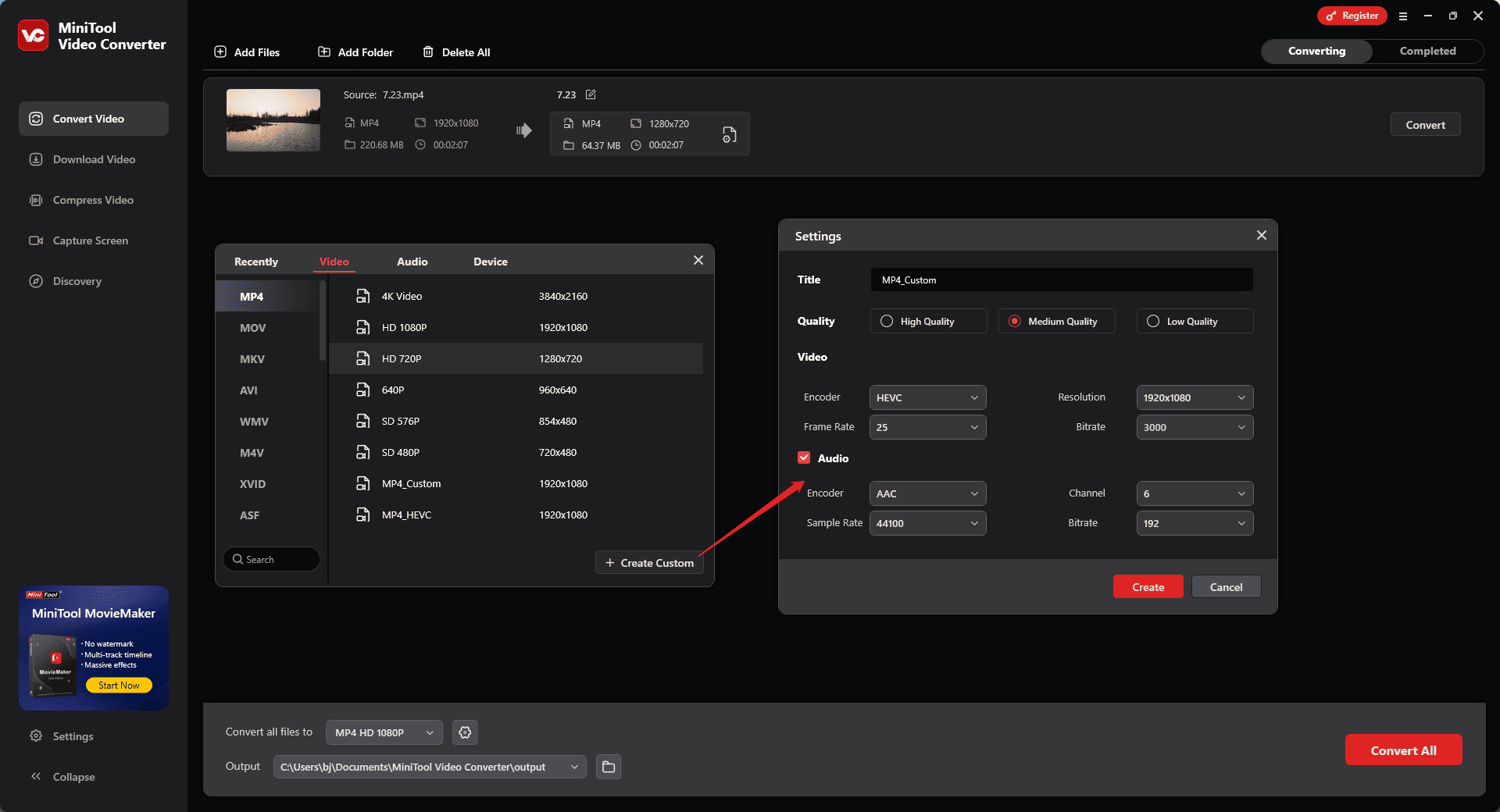Switch to the Converting tab

point(1317,51)
